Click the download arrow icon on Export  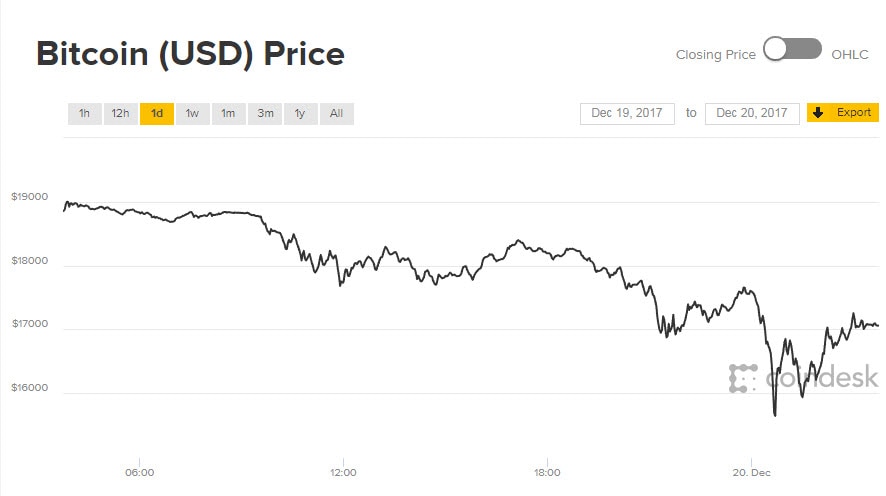(817, 113)
